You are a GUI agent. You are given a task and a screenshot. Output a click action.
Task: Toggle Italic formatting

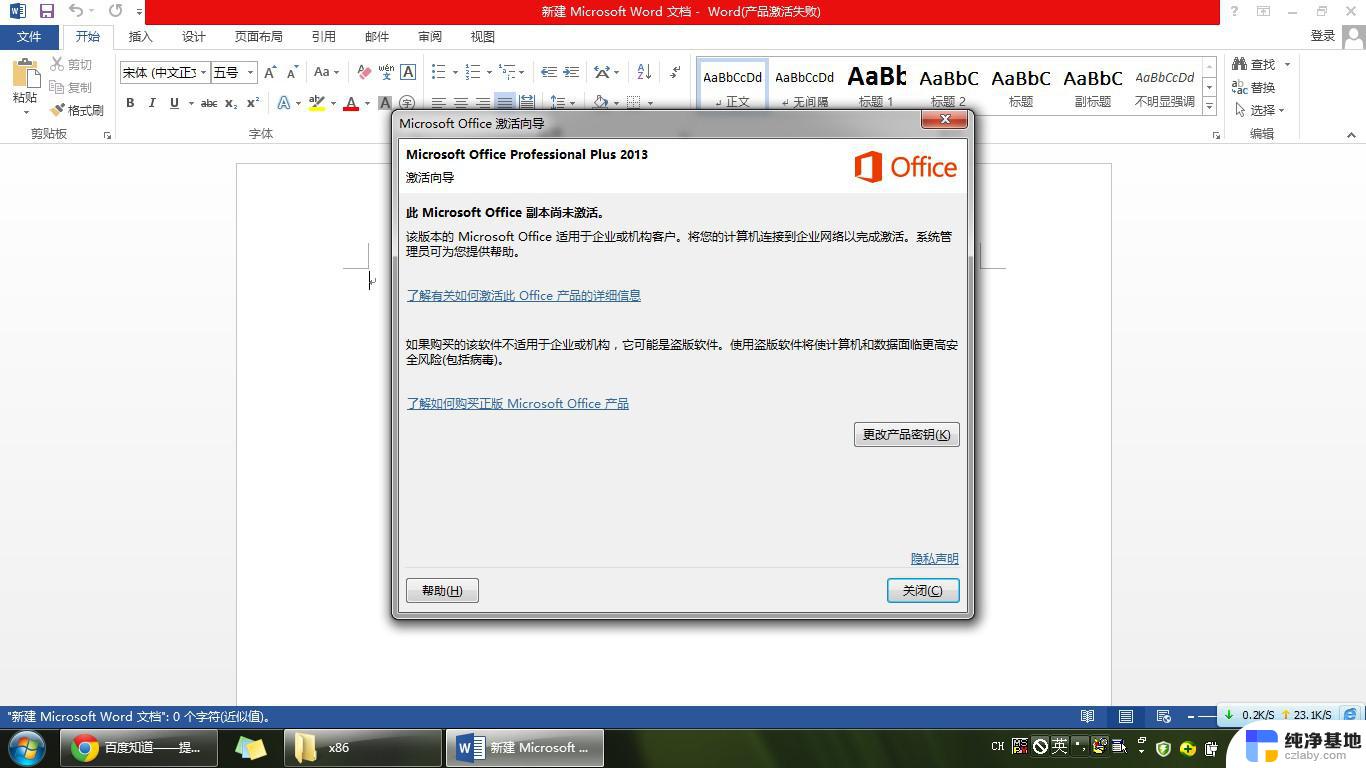point(152,103)
